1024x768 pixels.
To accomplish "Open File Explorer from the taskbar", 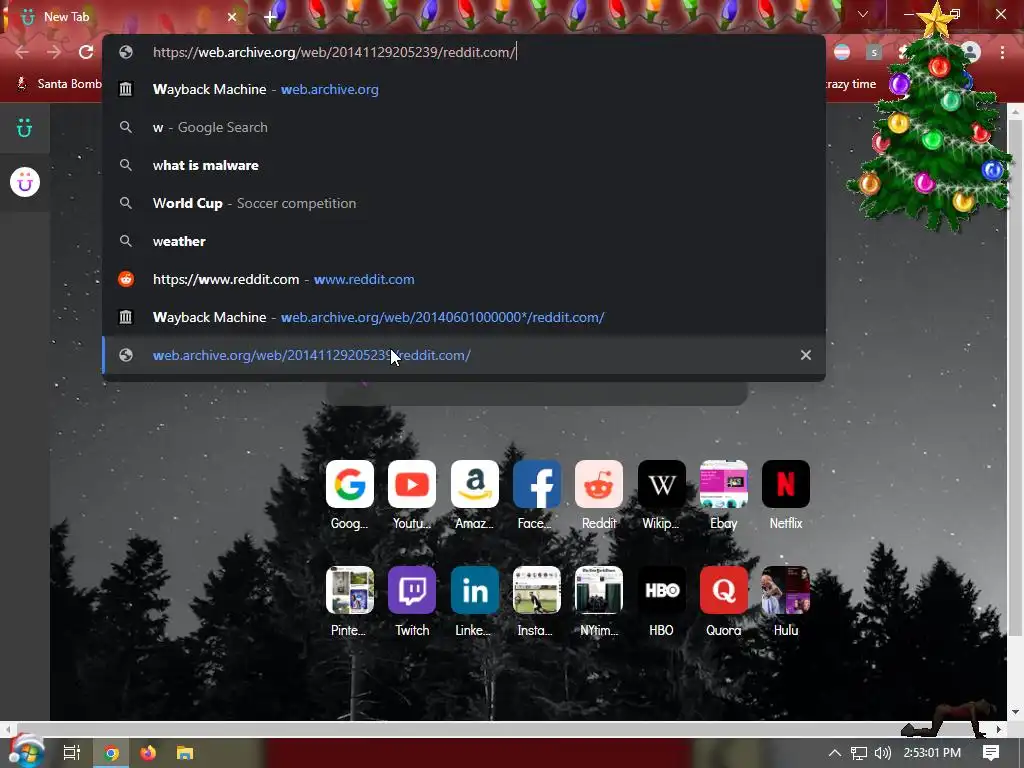I will [x=185, y=753].
